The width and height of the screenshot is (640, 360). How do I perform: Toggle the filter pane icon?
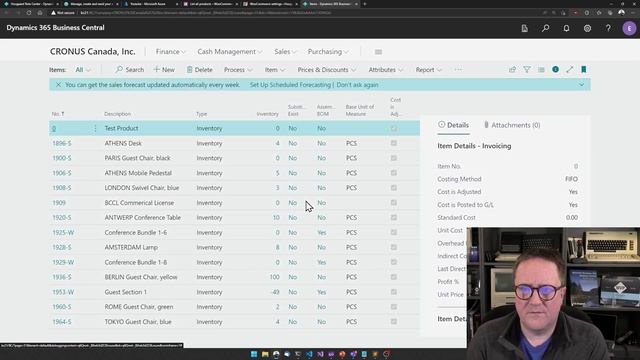click(527, 70)
